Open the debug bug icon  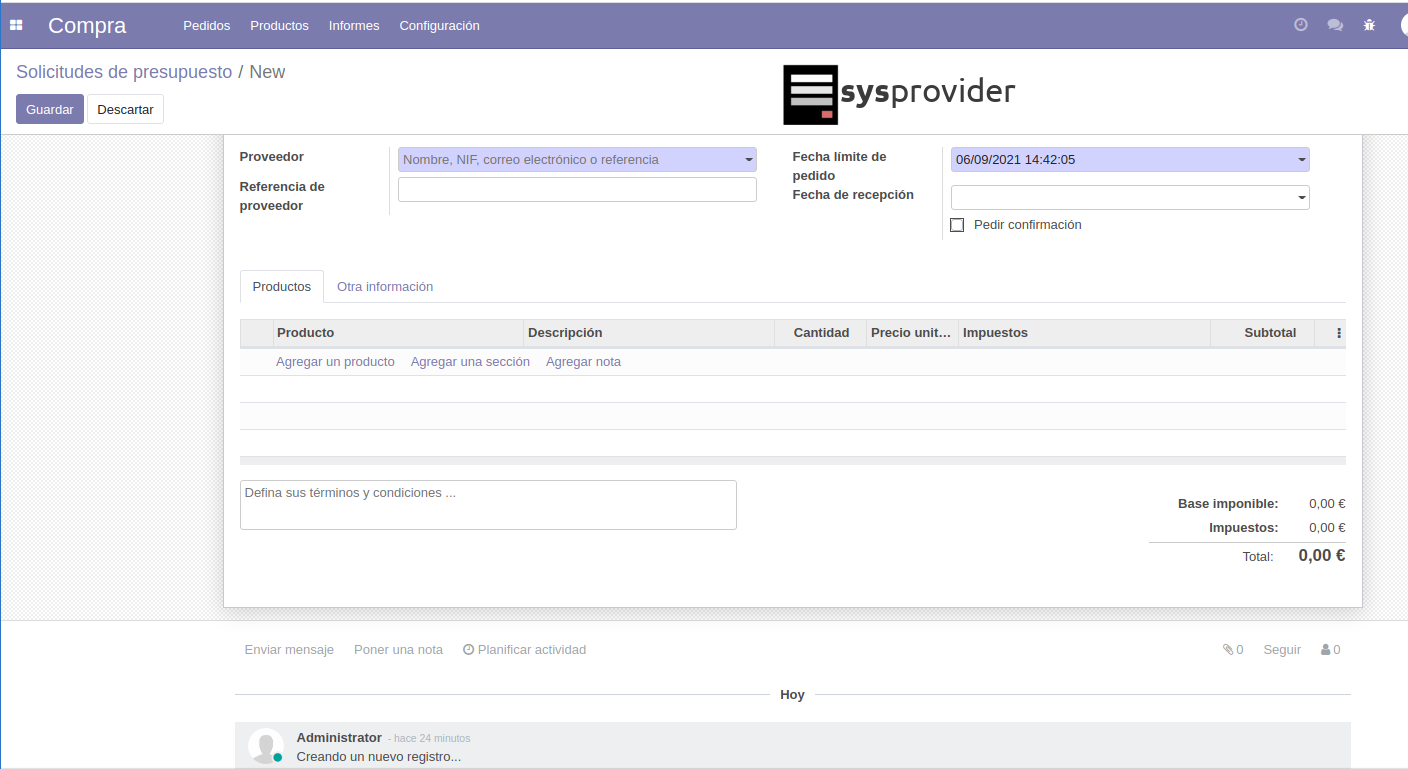tap(1369, 25)
